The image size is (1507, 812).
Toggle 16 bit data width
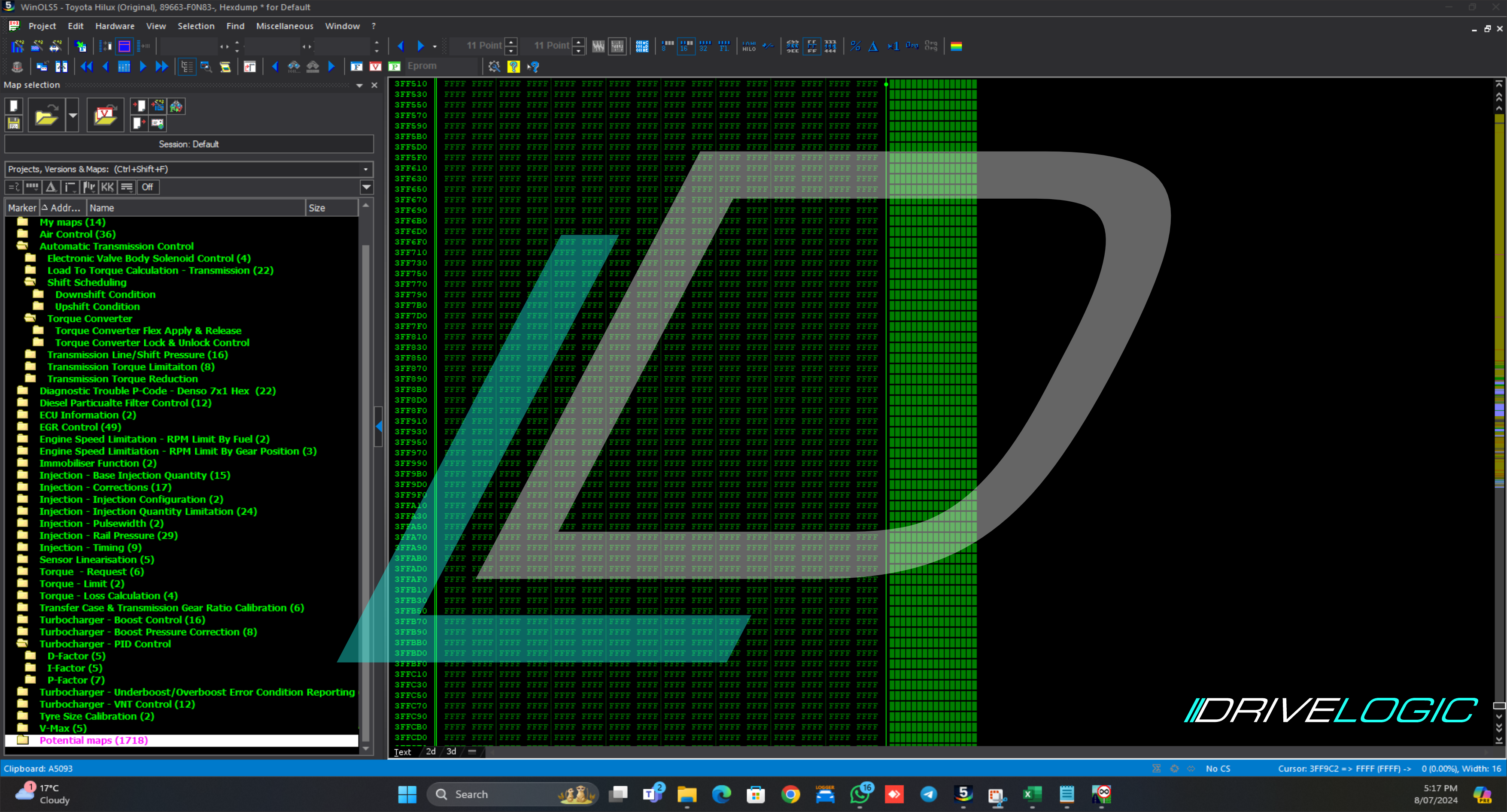tap(686, 46)
